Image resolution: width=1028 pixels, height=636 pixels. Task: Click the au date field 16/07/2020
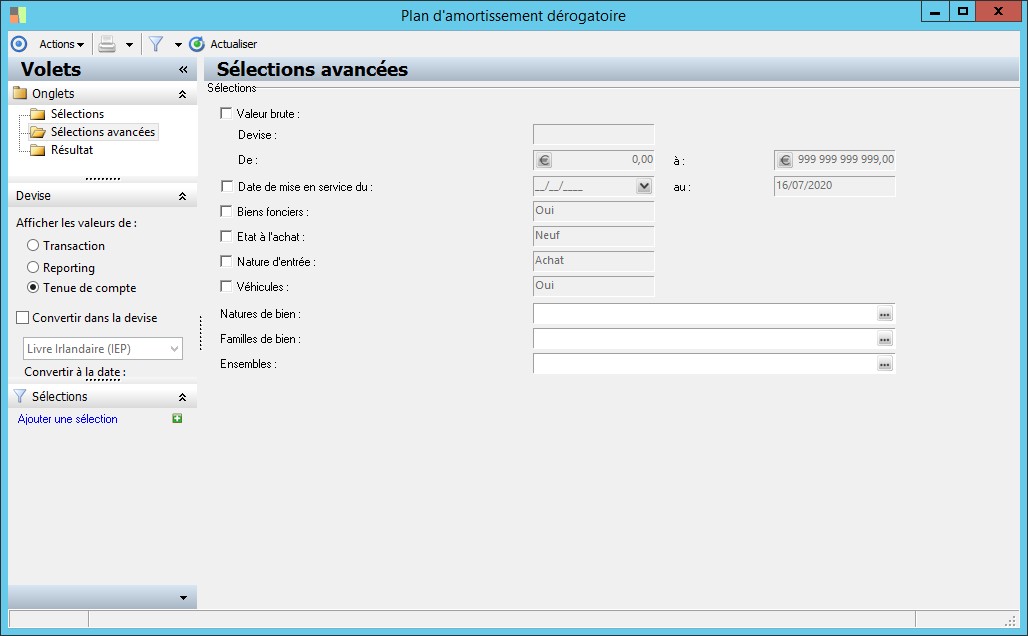click(x=835, y=186)
